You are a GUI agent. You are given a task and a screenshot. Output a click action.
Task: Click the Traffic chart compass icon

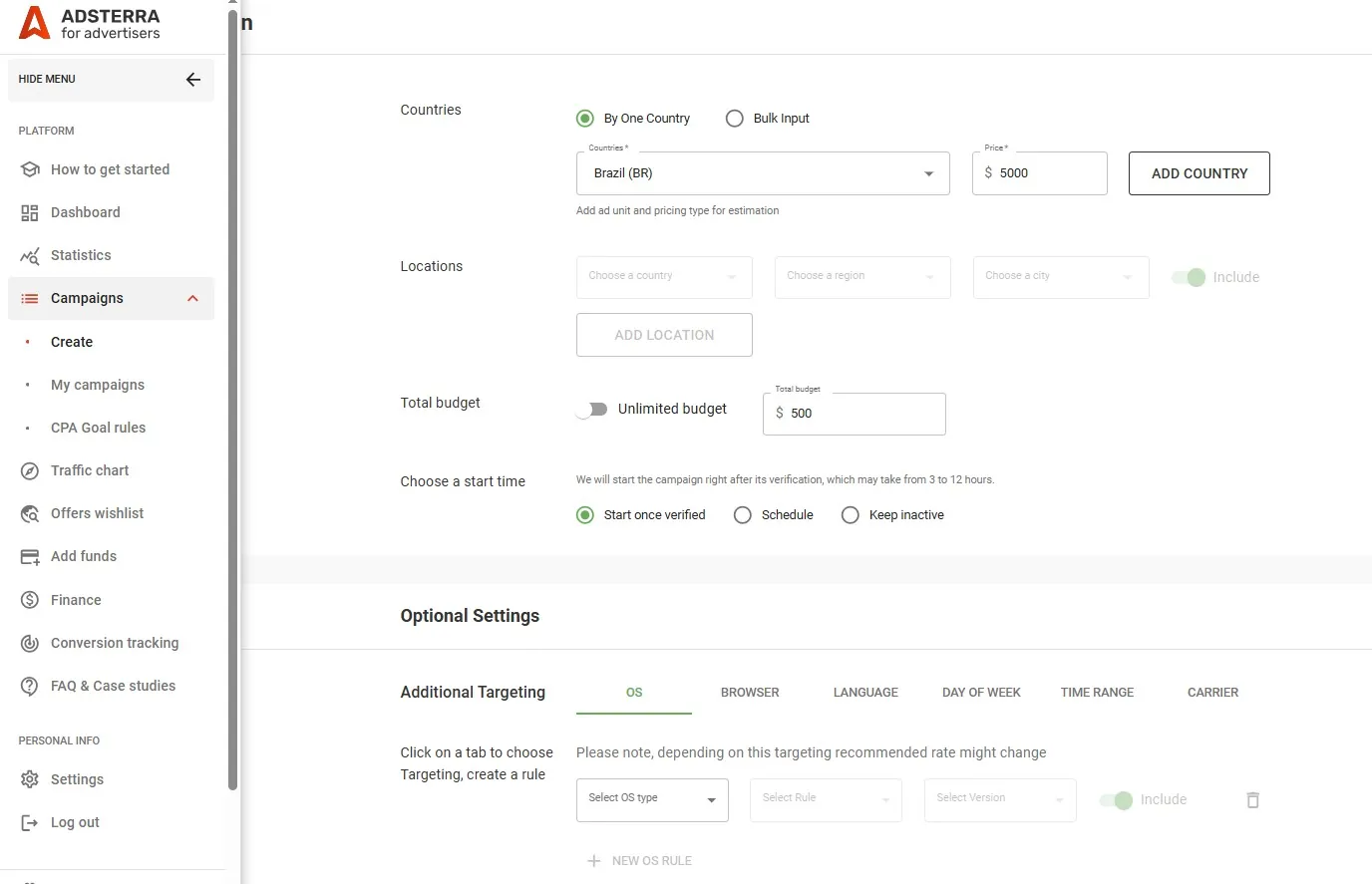point(30,471)
